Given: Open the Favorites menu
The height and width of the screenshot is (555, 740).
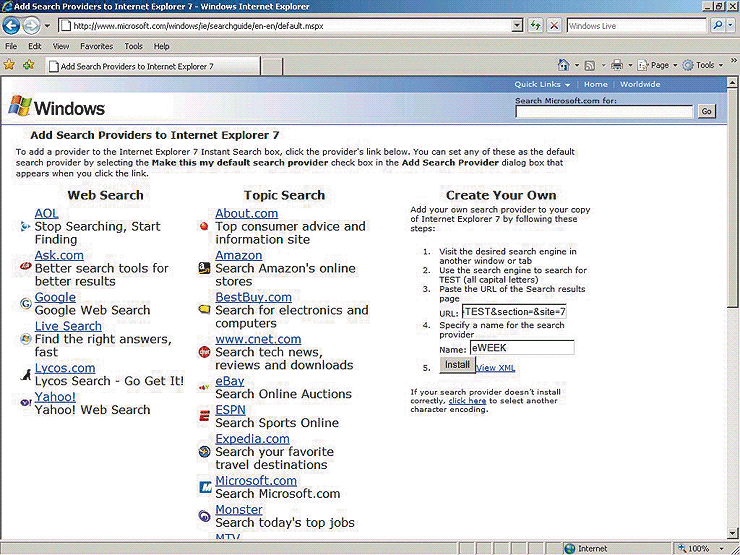Looking at the screenshot, I should [x=96, y=46].
